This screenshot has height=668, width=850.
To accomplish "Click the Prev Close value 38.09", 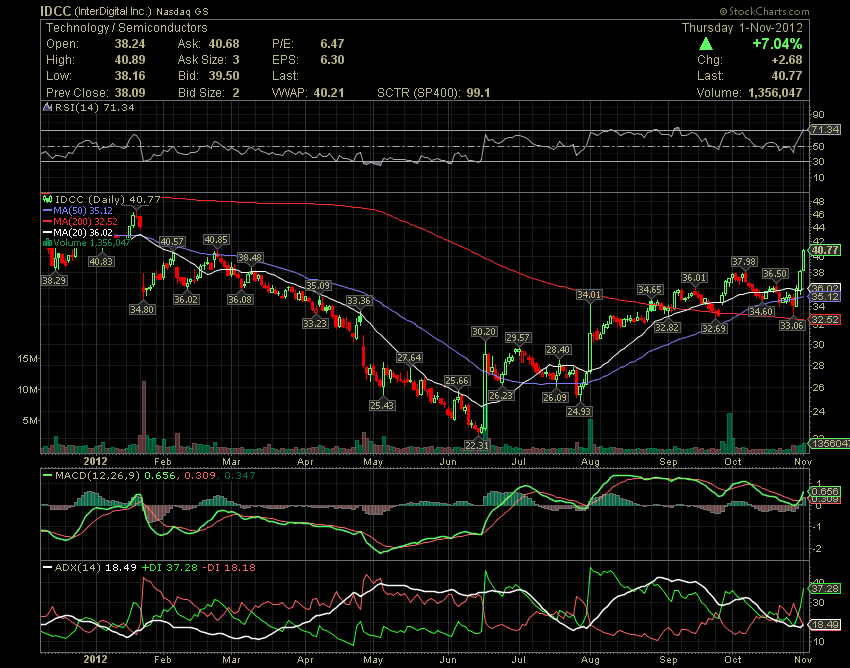I will pyautogui.click(x=130, y=92).
